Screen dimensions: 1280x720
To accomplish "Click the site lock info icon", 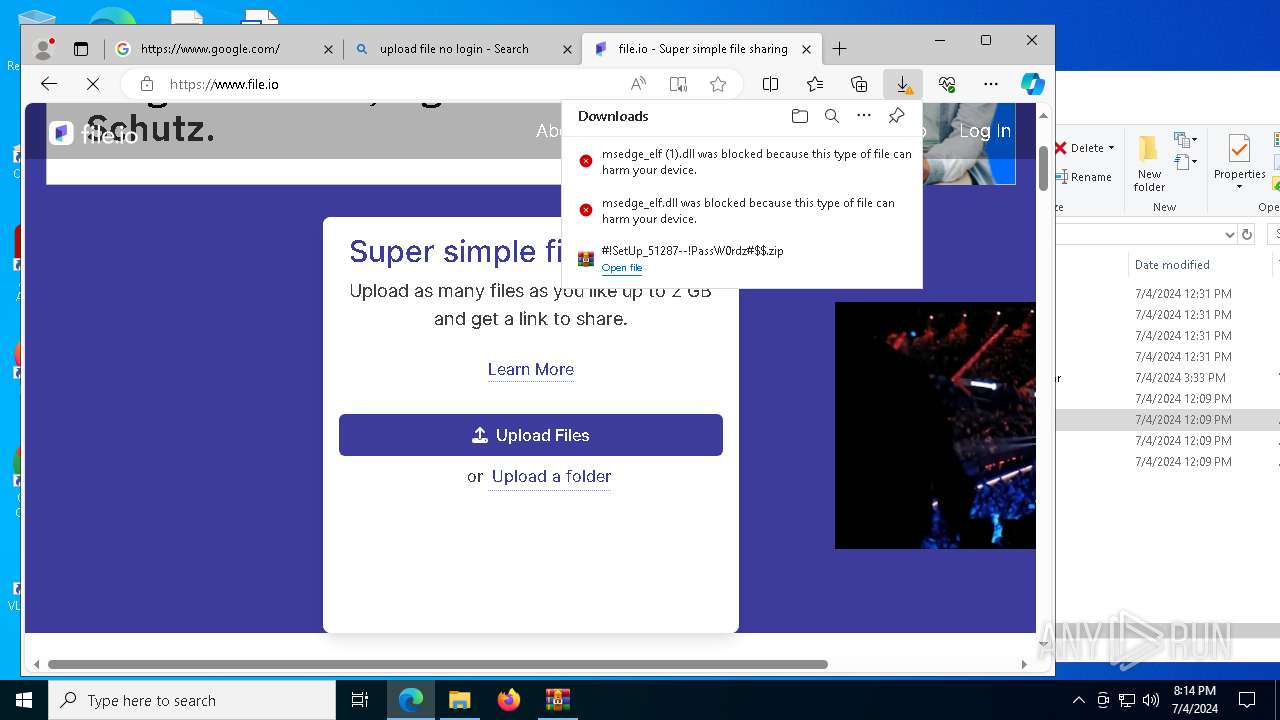I will pos(147,84).
